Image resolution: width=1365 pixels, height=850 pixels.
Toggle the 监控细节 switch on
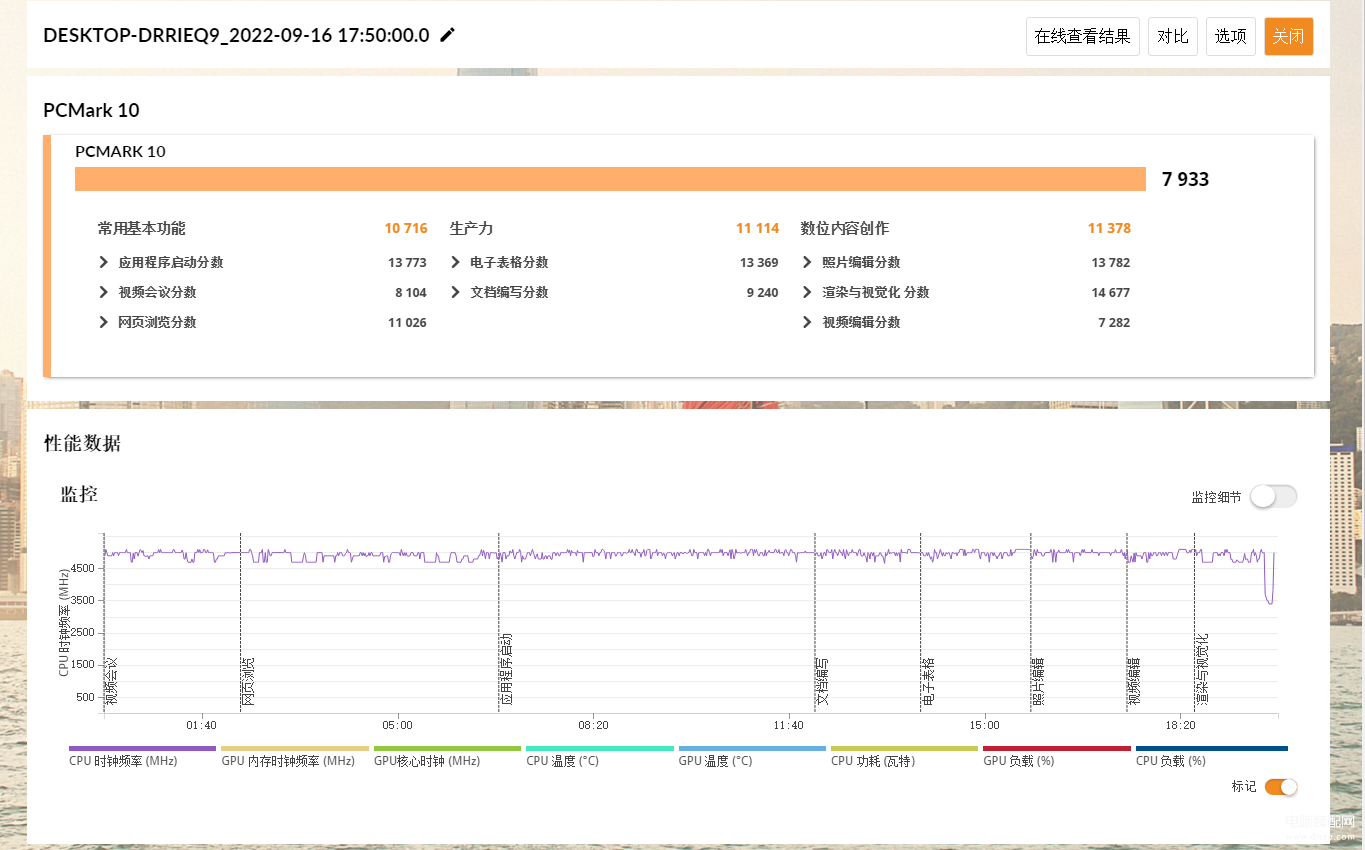[x=1273, y=496]
